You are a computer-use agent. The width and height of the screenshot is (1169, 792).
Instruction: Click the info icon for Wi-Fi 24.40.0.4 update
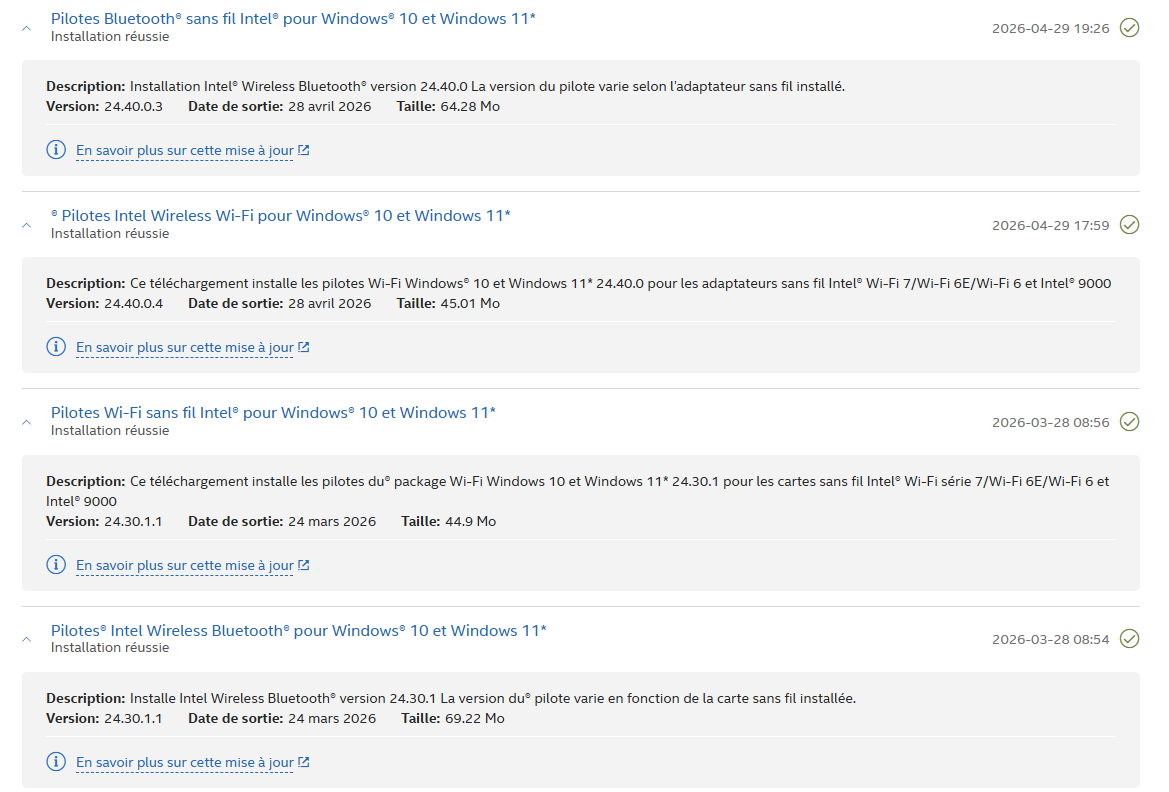[56, 347]
